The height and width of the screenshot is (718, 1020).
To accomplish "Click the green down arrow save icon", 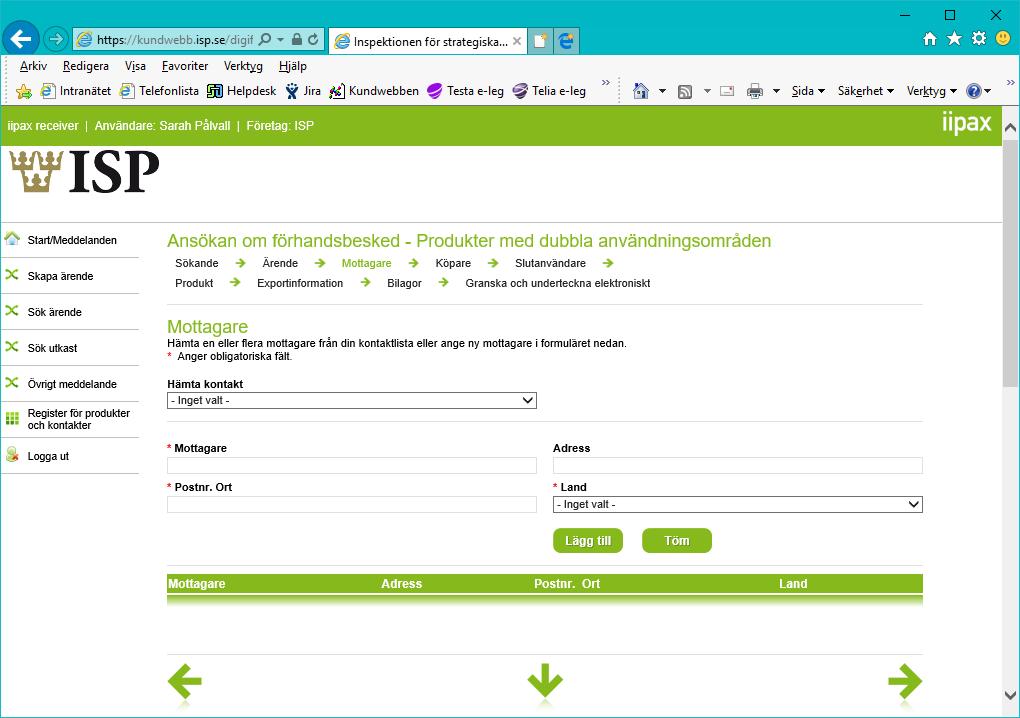I will tap(544, 681).
